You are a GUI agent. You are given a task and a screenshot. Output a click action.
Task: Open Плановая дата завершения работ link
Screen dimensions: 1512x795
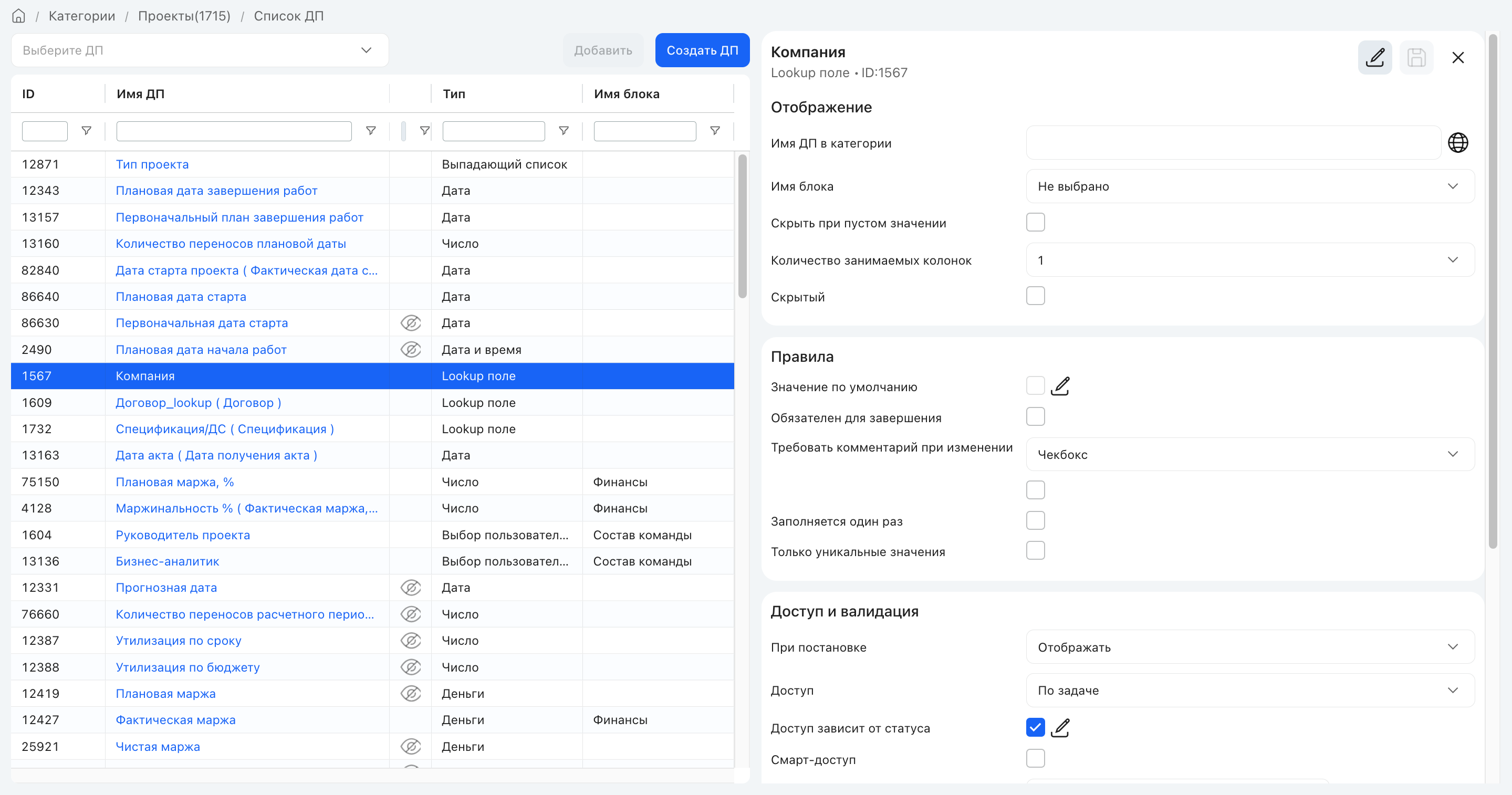click(x=216, y=191)
